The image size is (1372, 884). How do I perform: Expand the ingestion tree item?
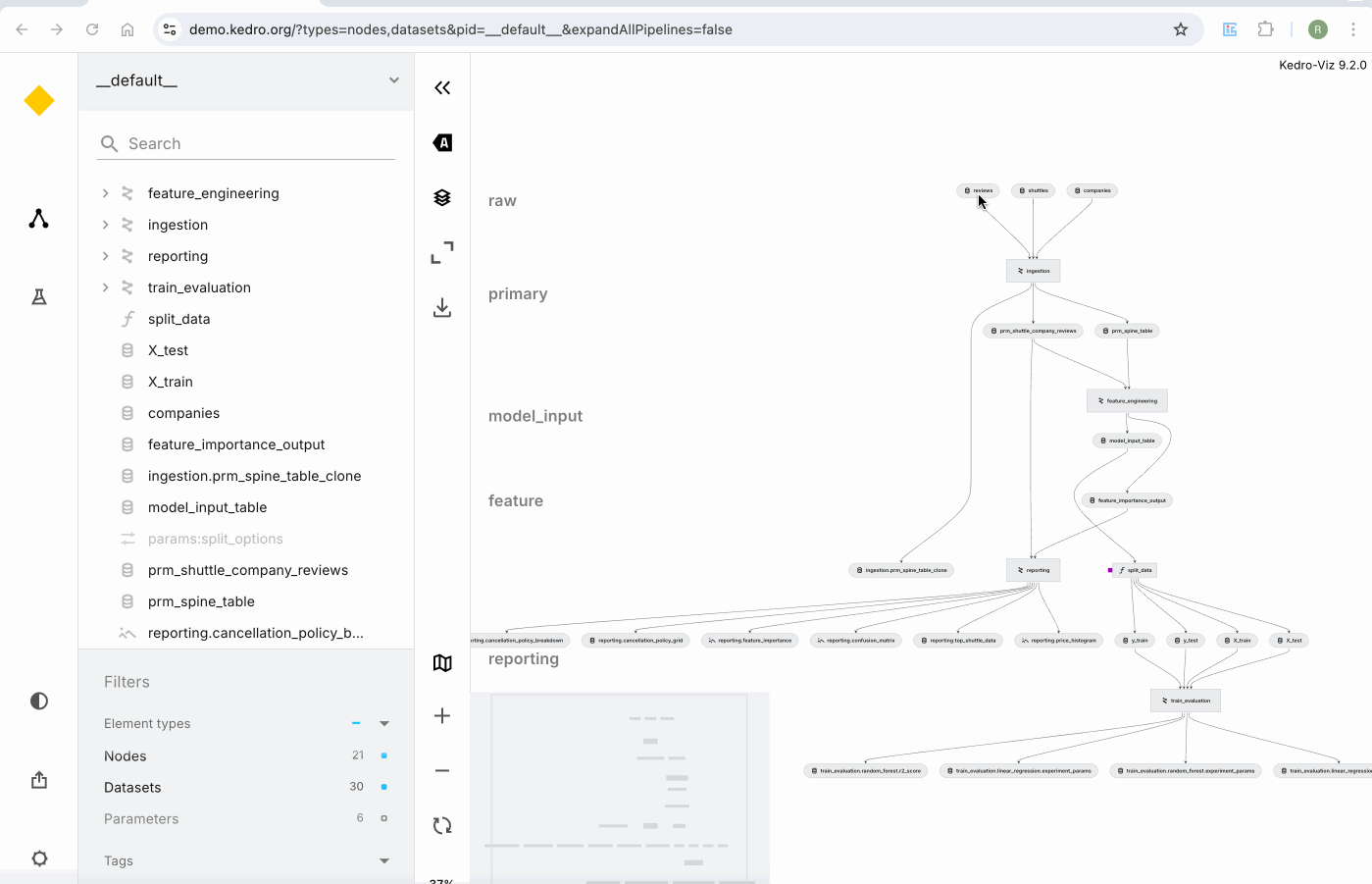105,225
